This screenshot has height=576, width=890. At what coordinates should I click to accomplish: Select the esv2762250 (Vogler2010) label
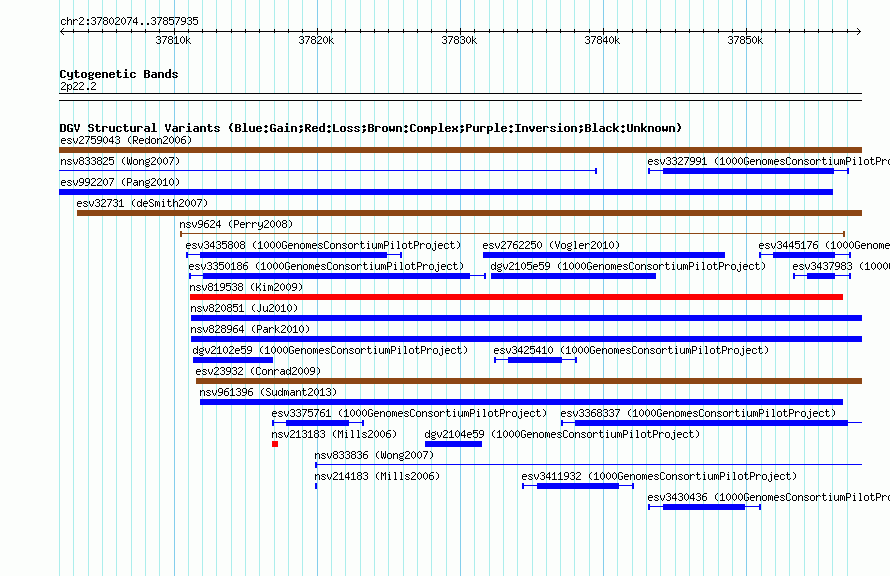coord(551,245)
